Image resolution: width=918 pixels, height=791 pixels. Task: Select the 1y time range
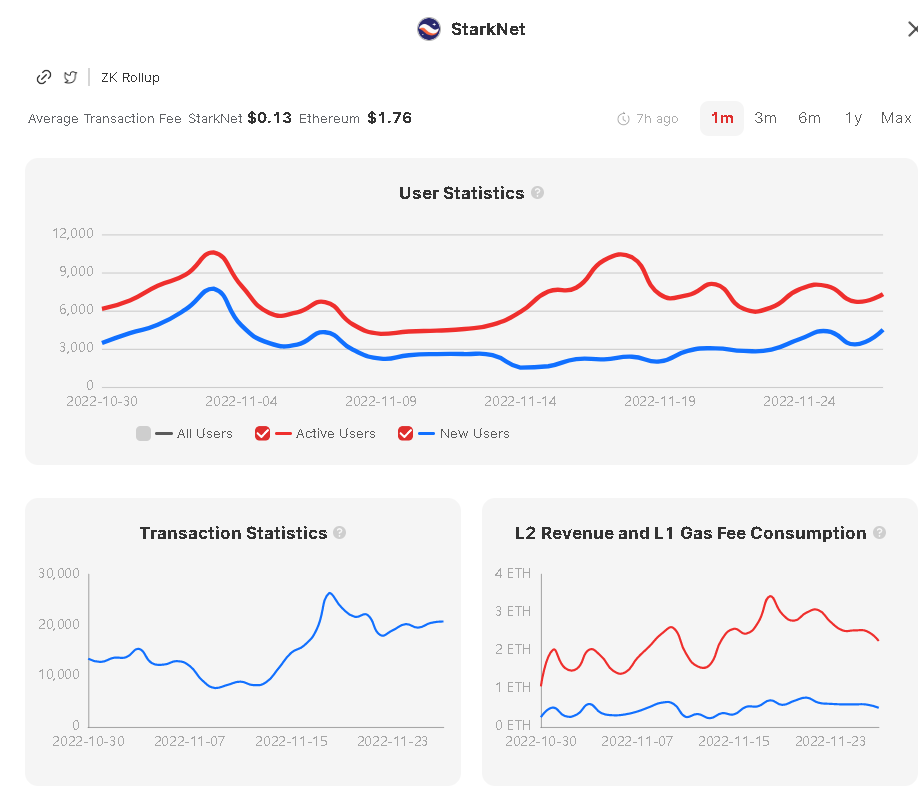coord(853,118)
